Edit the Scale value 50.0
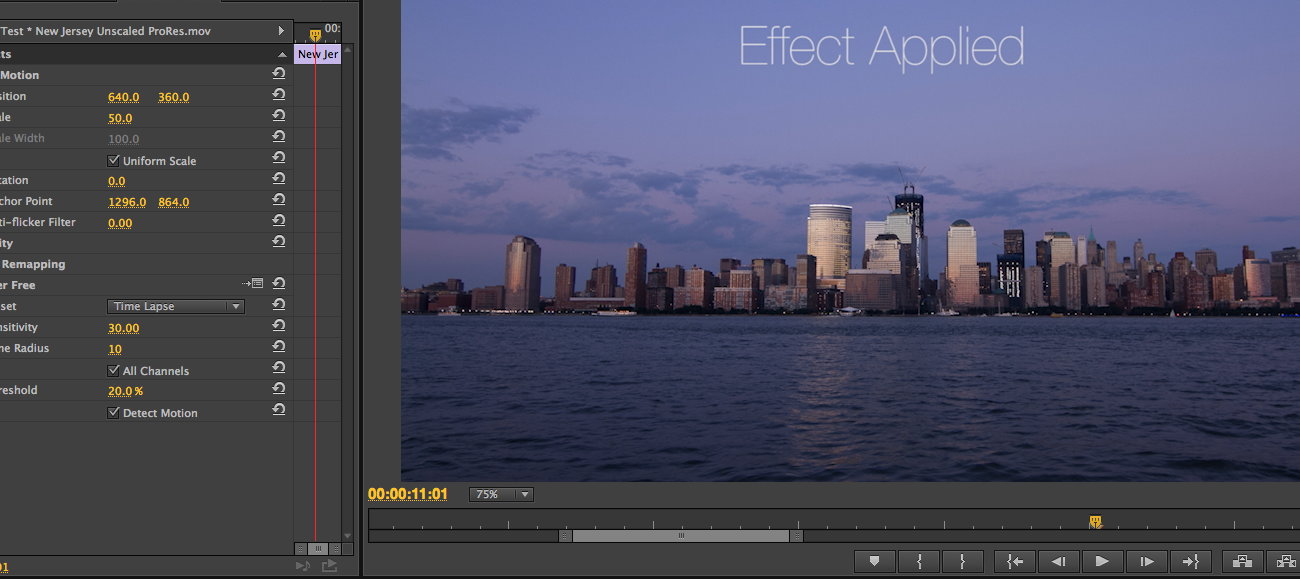The width and height of the screenshot is (1300, 579). coord(120,118)
